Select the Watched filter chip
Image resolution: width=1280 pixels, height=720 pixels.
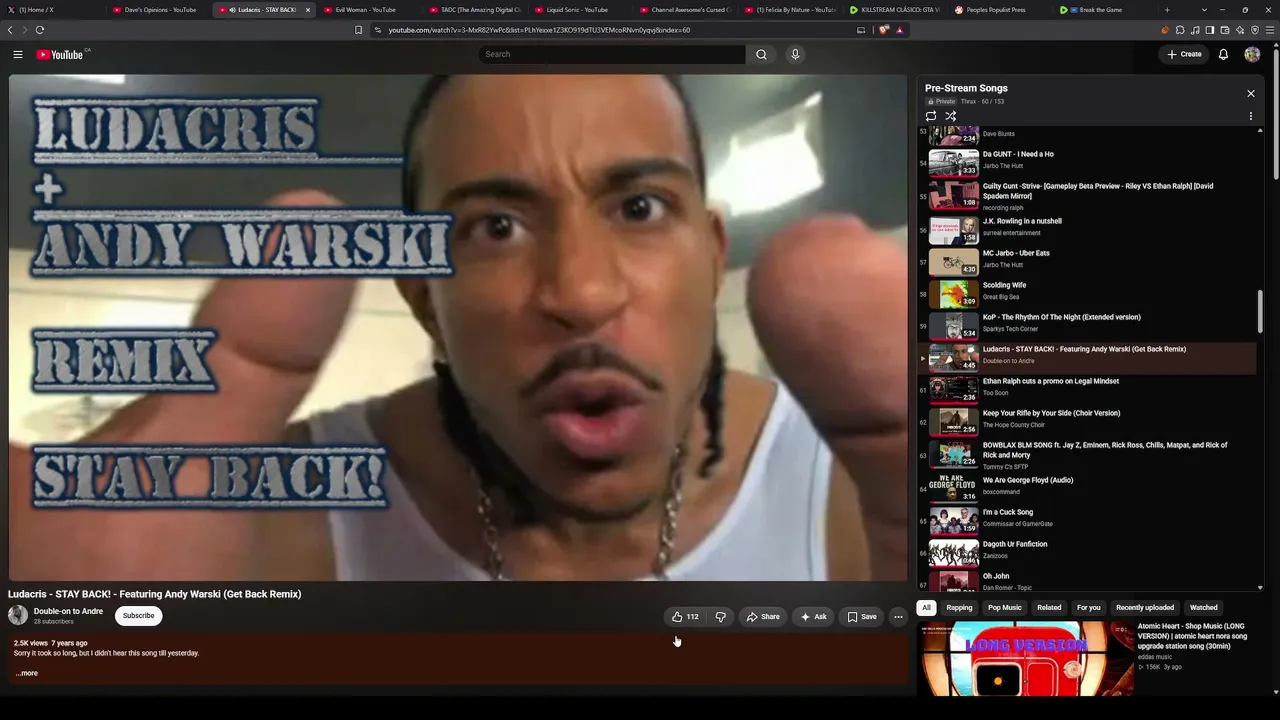click(x=1204, y=608)
